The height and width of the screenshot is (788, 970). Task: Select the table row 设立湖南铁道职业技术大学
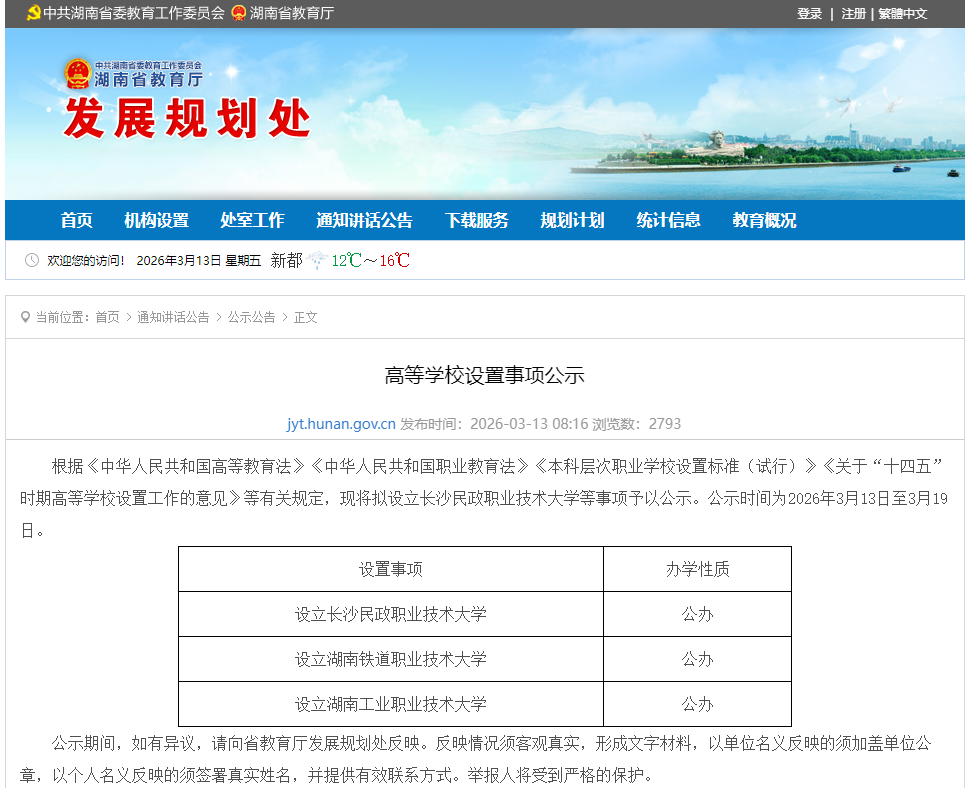(x=390, y=659)
